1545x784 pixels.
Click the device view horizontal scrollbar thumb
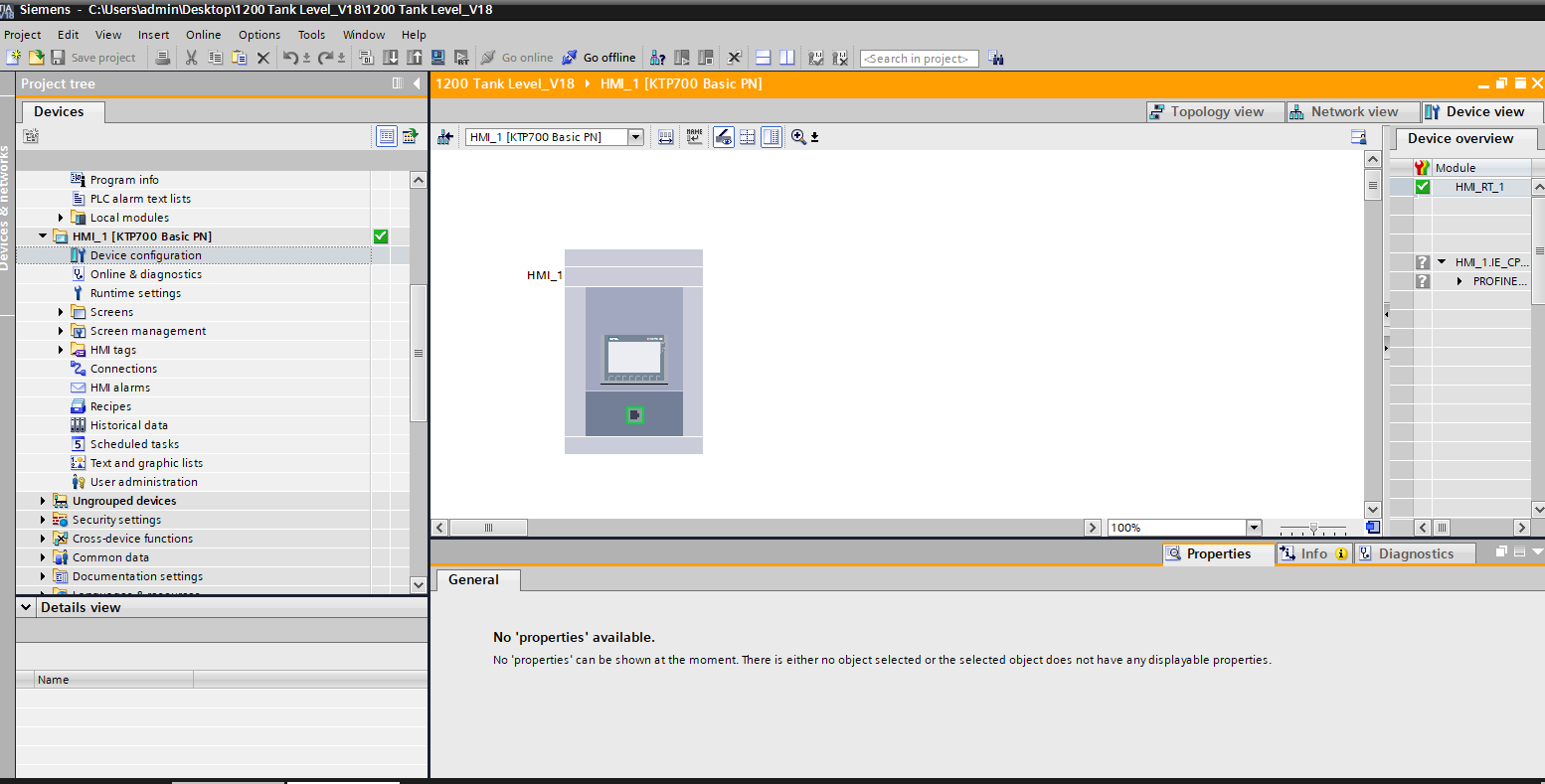(x=488, y=528)
